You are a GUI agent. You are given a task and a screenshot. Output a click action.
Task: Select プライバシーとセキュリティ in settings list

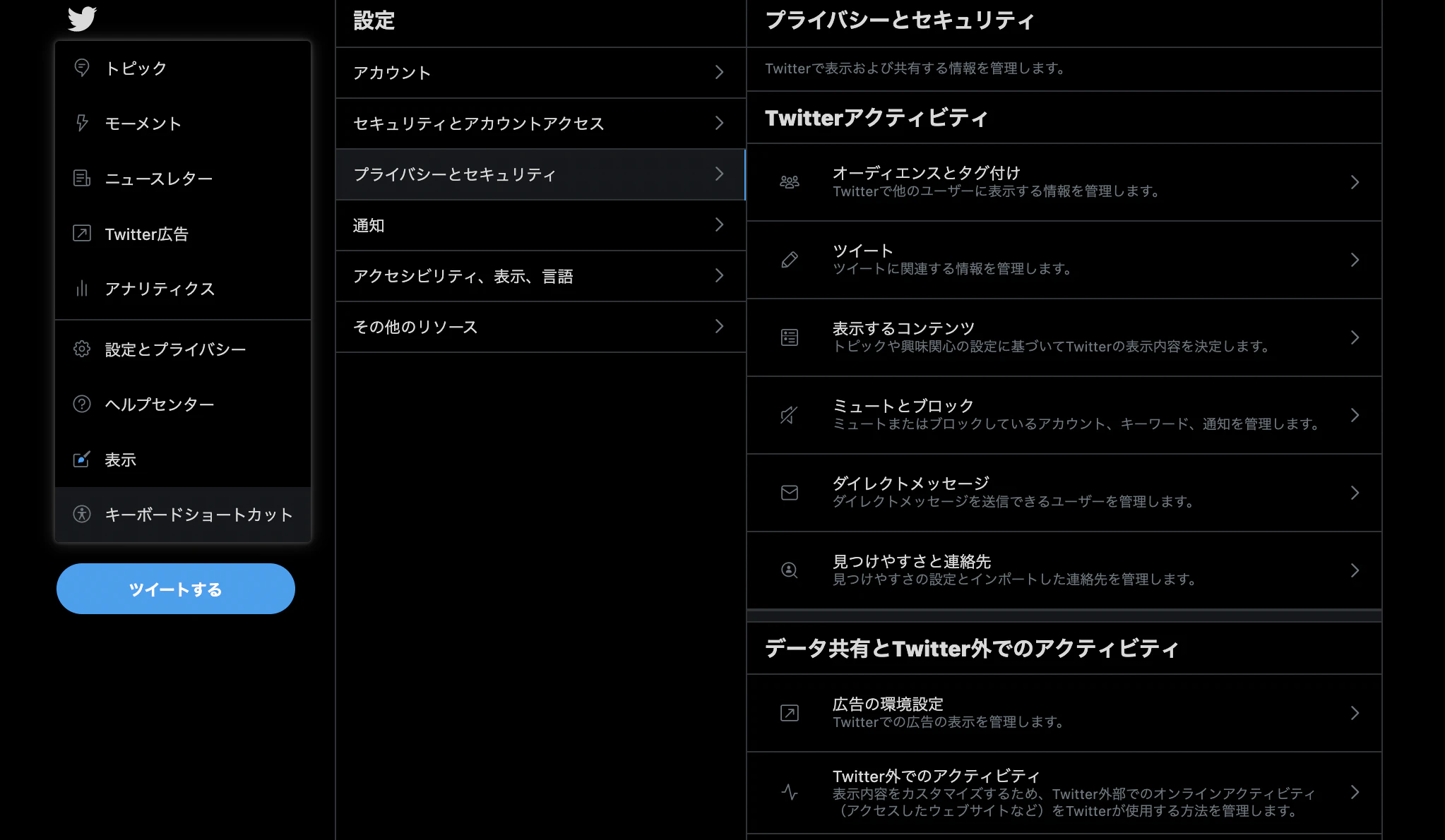click(x=541, y=174)
